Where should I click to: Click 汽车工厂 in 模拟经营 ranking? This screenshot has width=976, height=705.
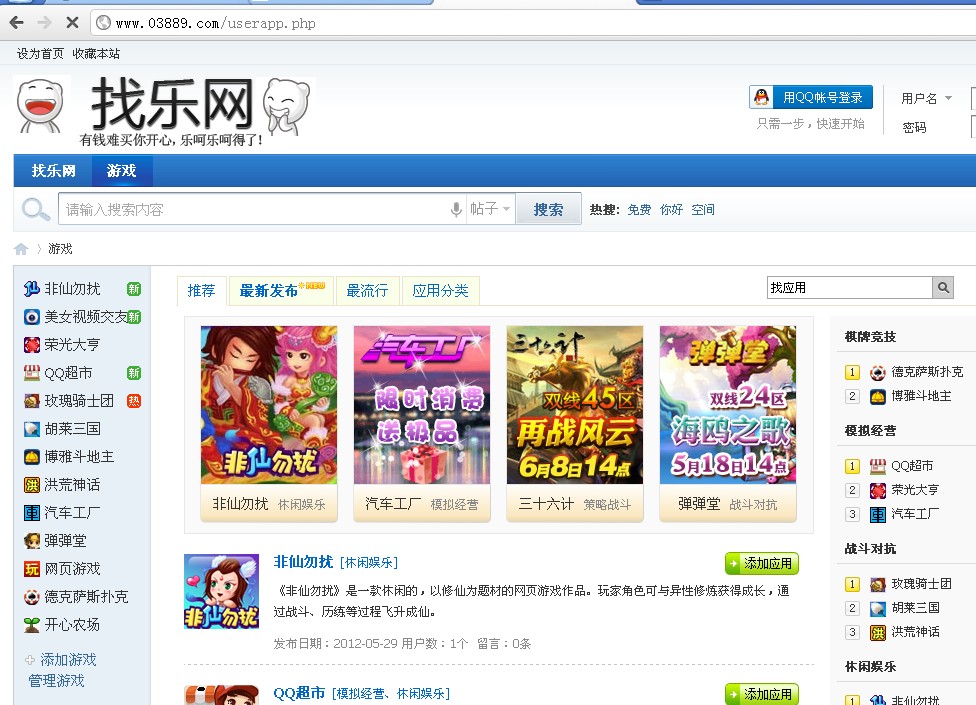click(915, 513)
